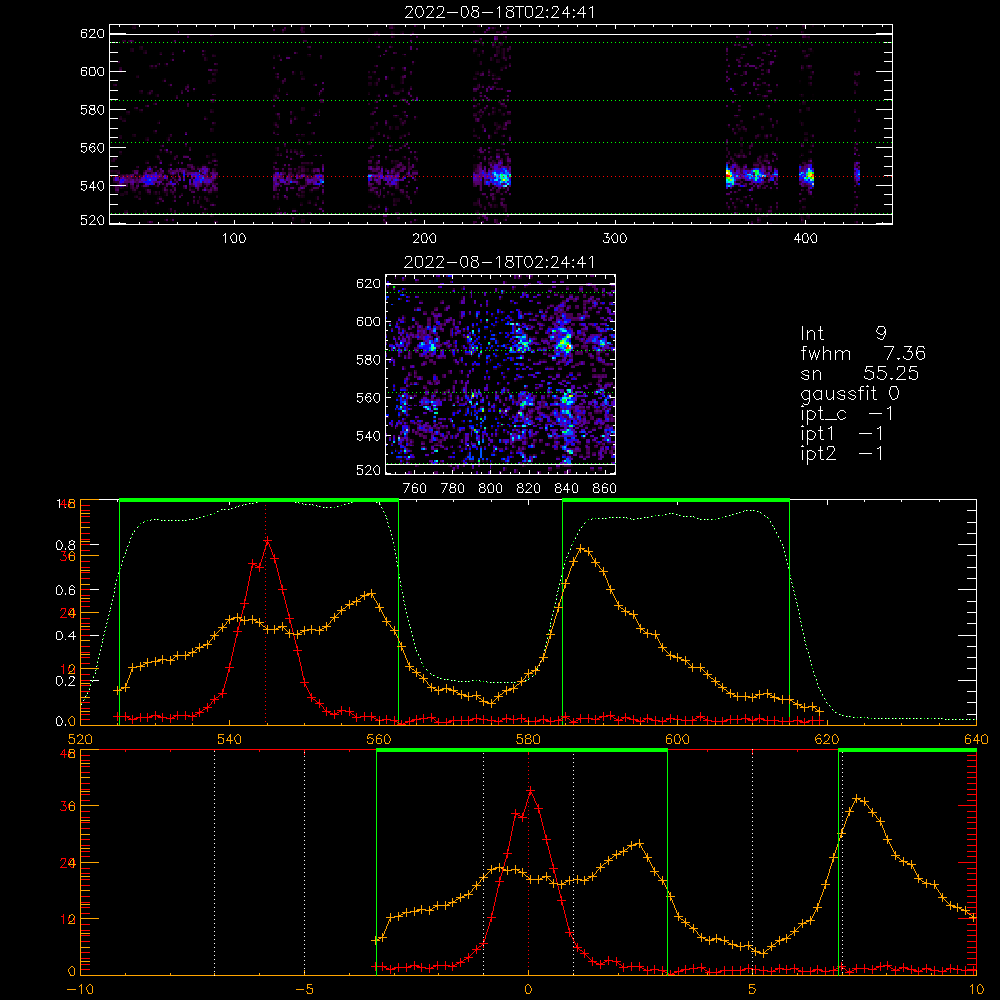Screen dimensions: 1000x1000
Task: Click the 'ipt_c -1' parameter line
Action: (847, 414)
